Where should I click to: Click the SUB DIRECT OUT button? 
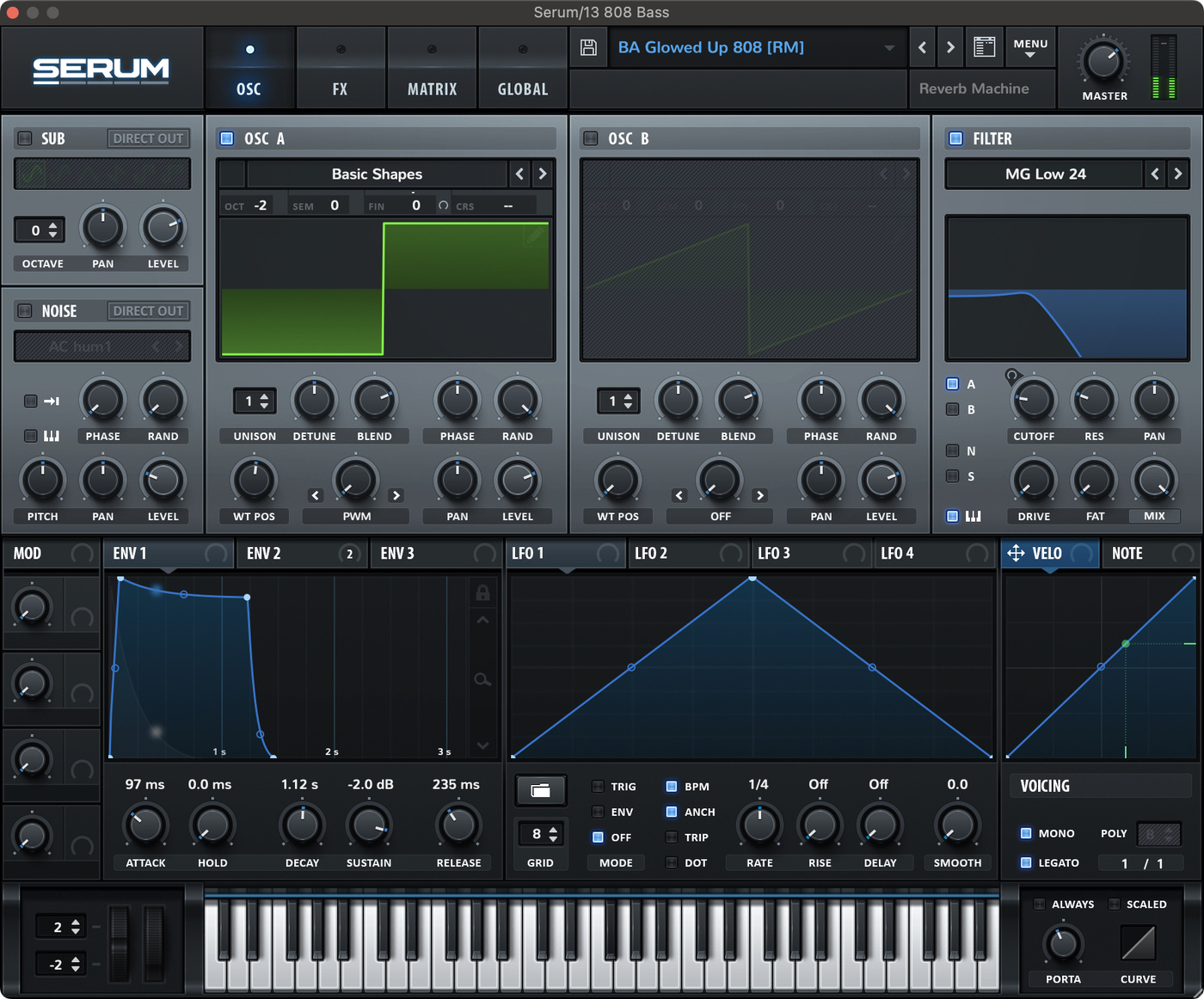(148, 138)
